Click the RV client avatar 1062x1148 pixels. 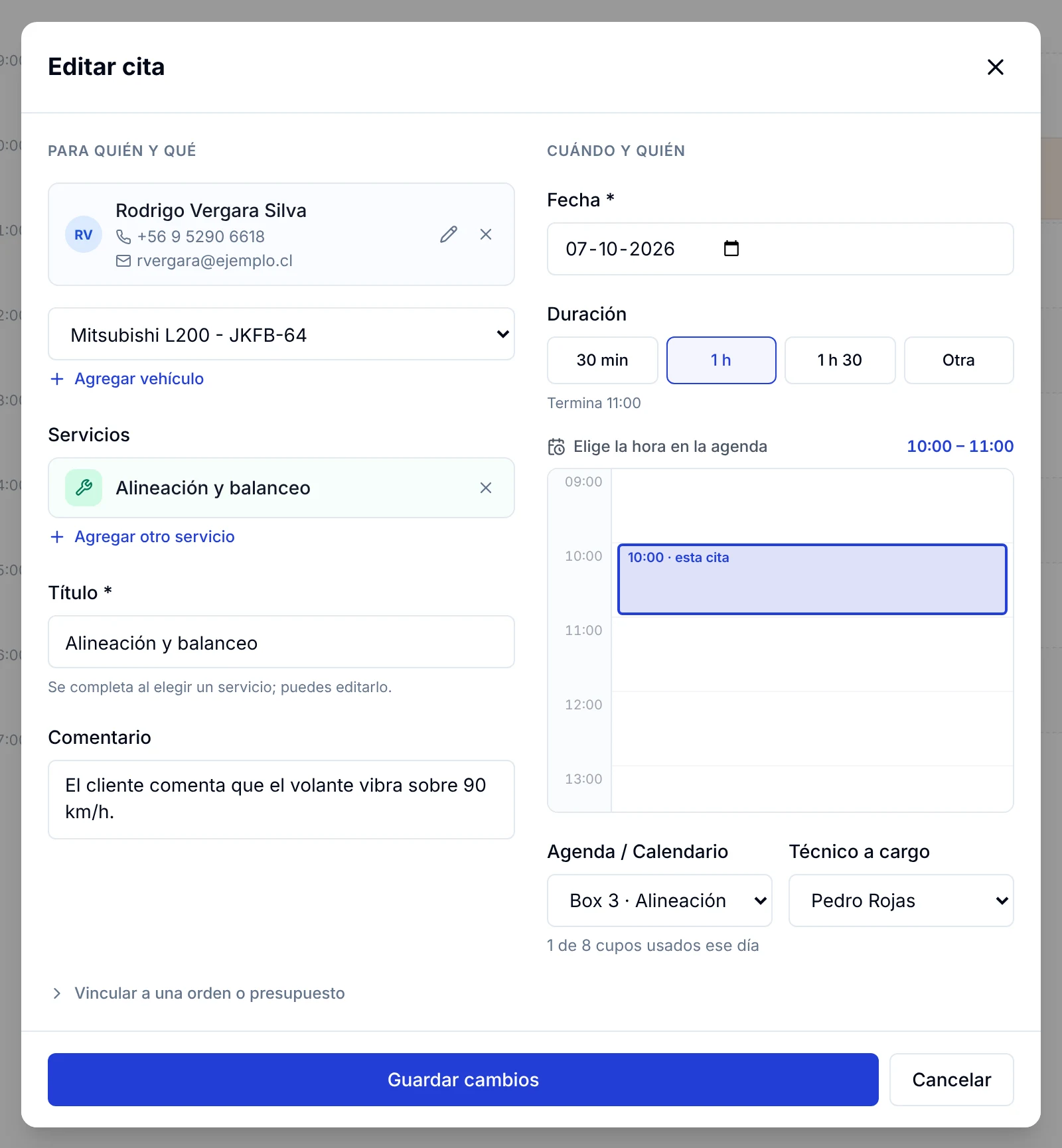coord(84,234)
